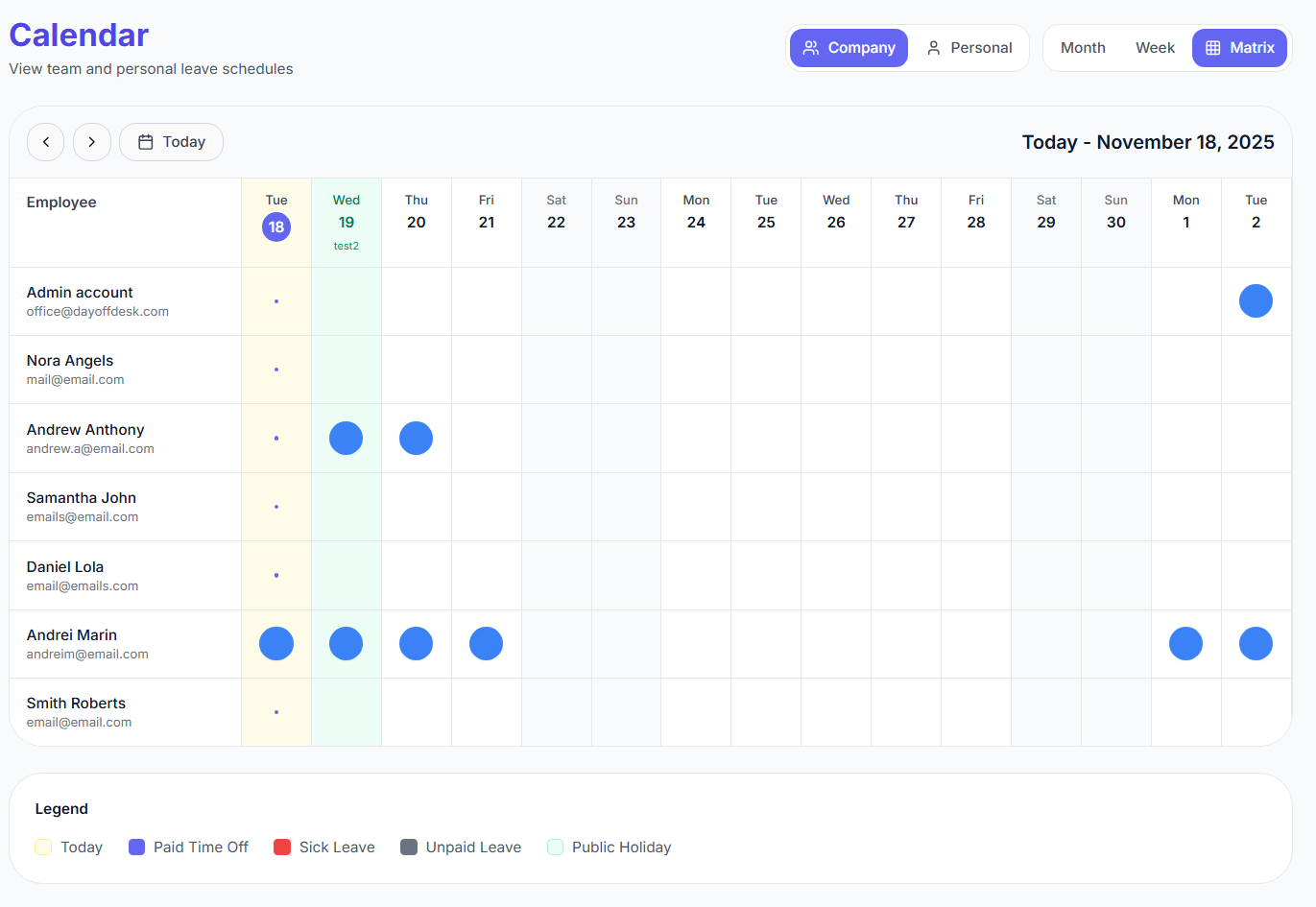Click the person icon next to Personal
This screenshot has height=907, width=1316.
tap(932, 47)
